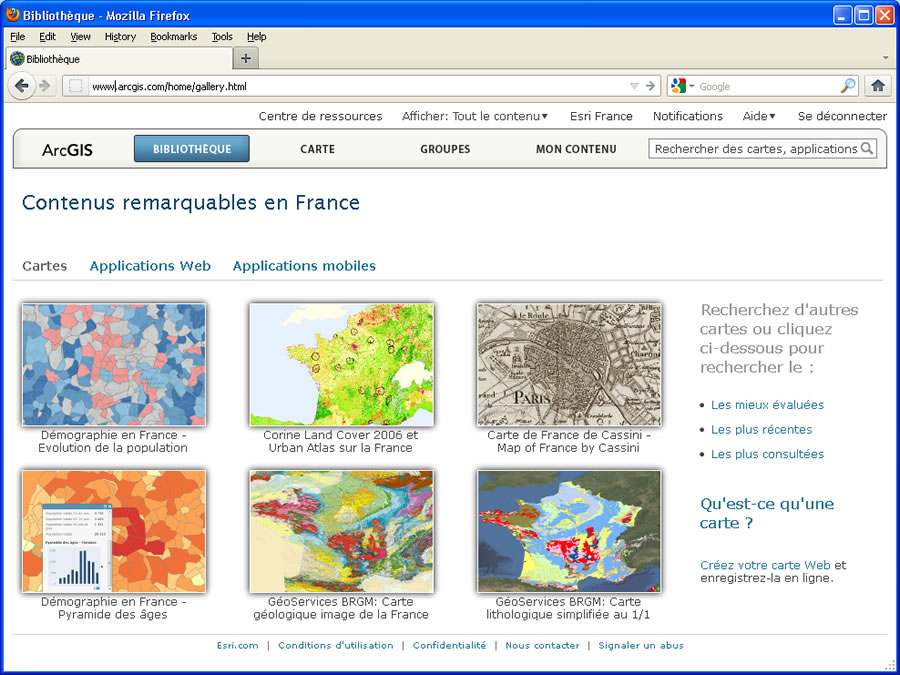Click Carte géologique image de la France caption

coord(341,608)
